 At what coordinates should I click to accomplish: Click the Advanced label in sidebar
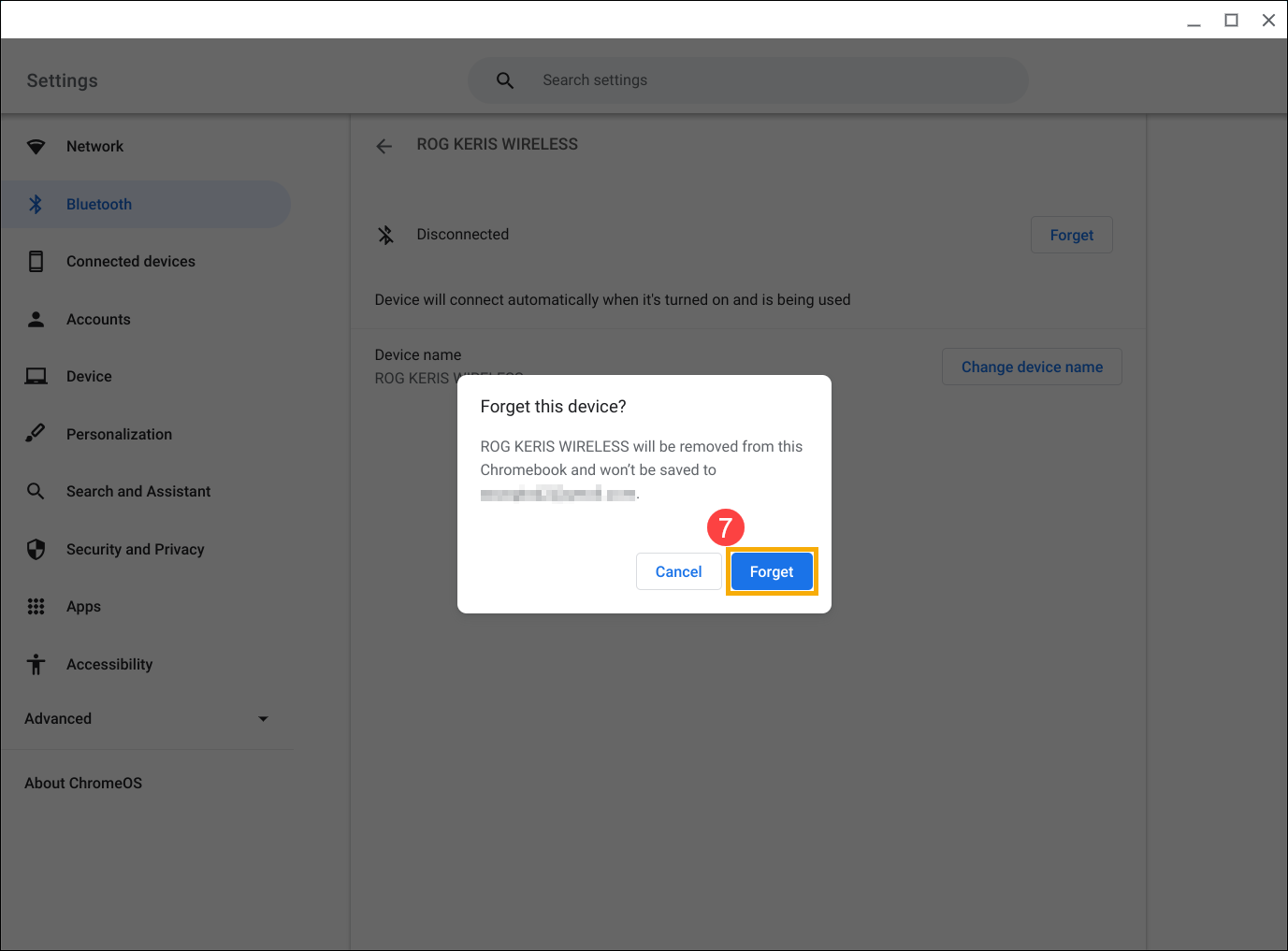click(58, 719)
